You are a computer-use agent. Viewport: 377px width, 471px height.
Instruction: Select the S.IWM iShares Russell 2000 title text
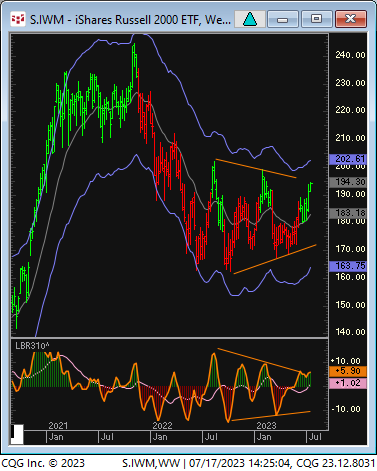coord(130,20)
